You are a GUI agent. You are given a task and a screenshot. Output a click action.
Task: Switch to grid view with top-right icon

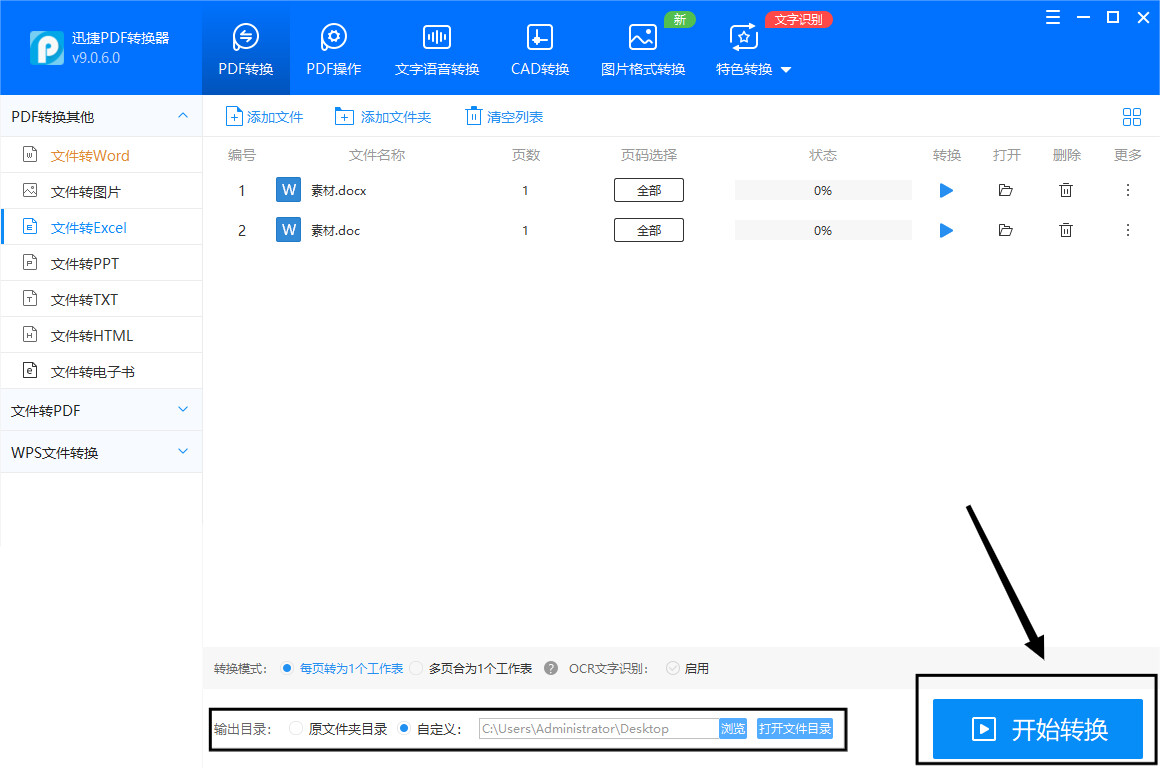click(1132, 116)
